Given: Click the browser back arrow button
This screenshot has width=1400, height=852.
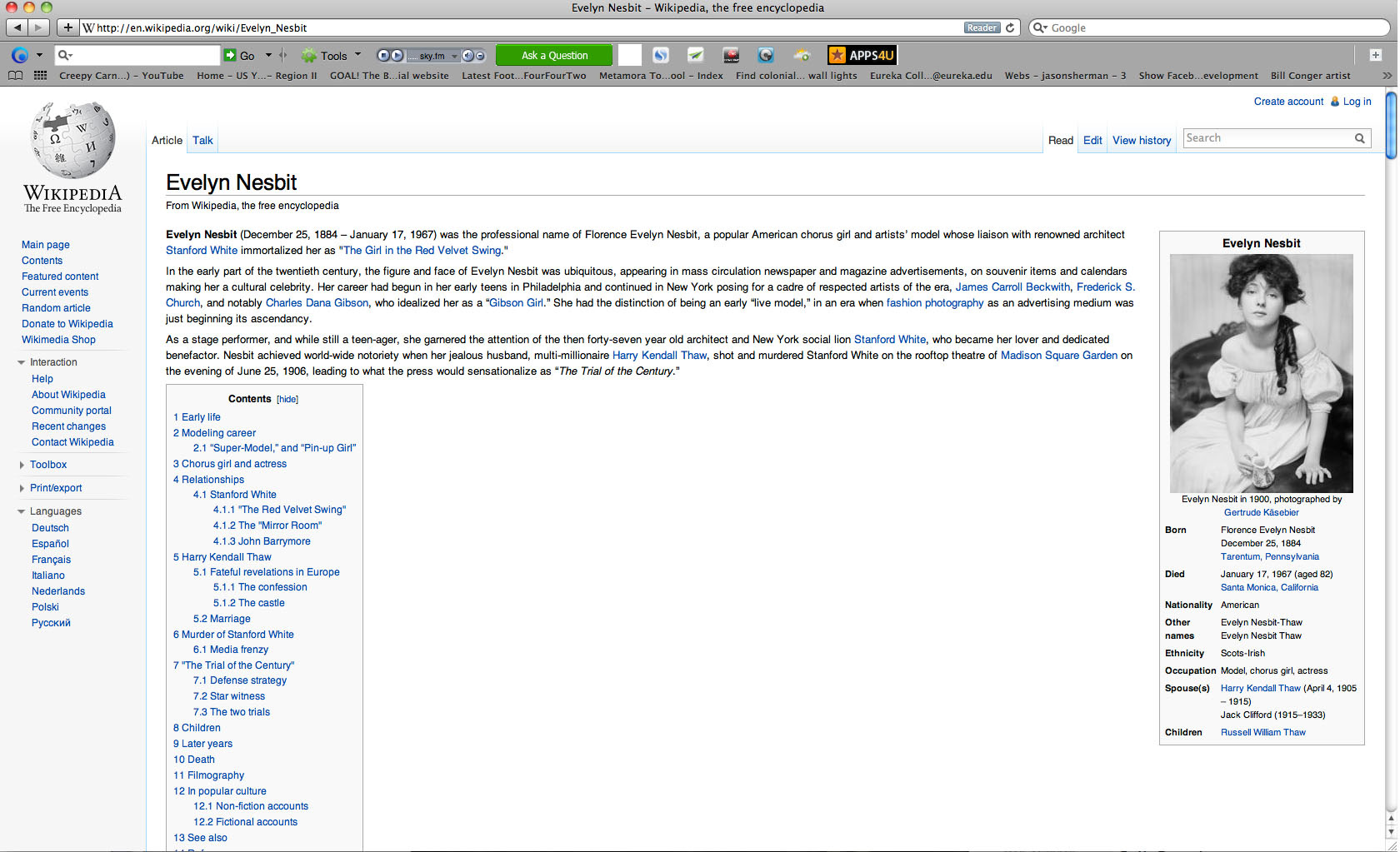Looking at the screenshot, I should (17, 27).
